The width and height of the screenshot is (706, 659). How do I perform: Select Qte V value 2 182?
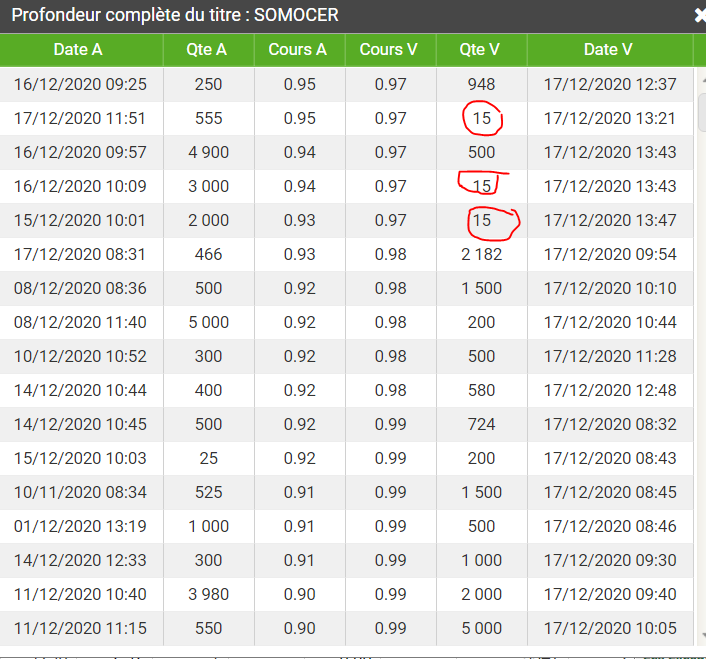pos(481,254)
